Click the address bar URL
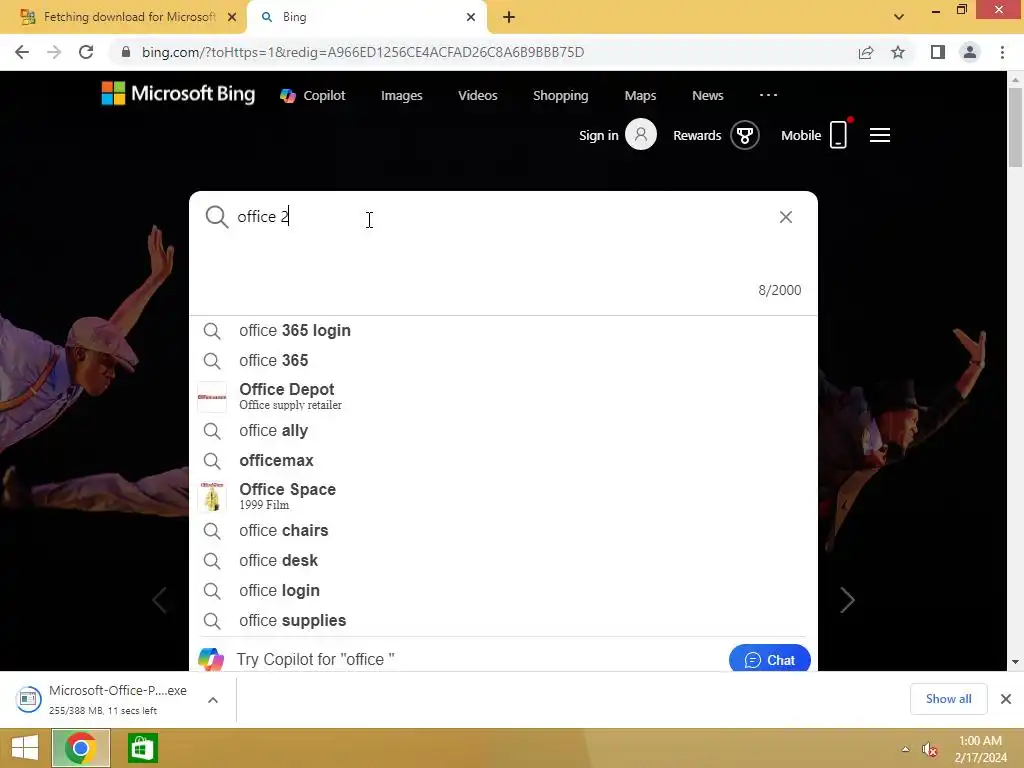 363,52
